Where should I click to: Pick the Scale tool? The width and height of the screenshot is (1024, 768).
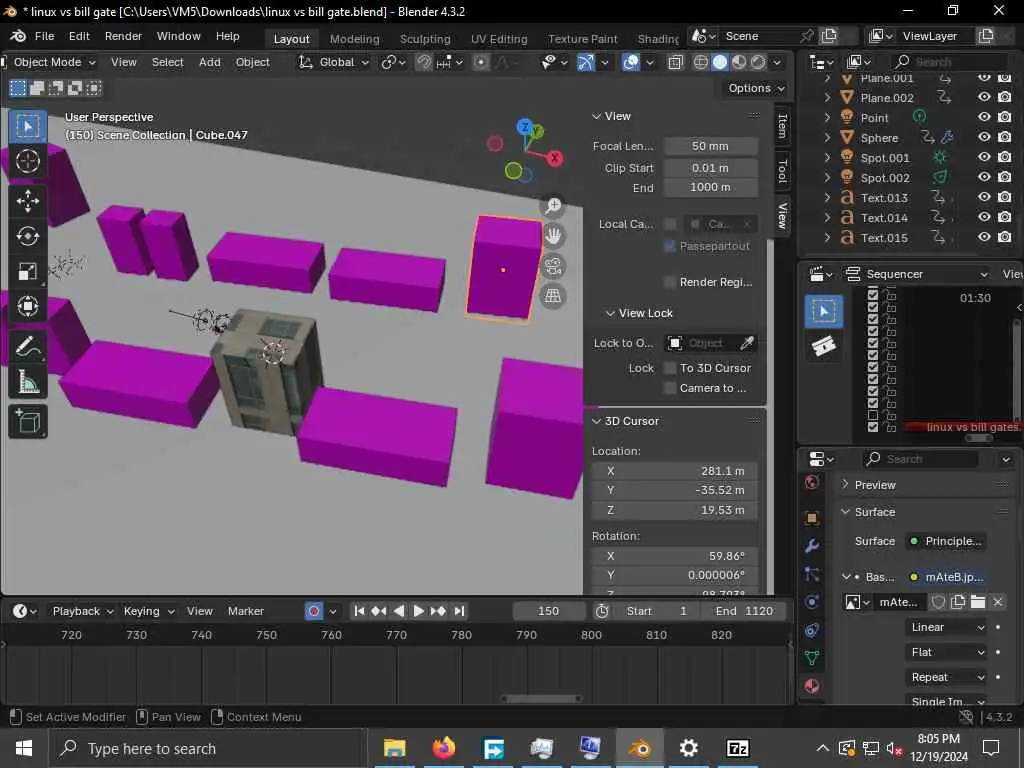(x=27, y=271)
